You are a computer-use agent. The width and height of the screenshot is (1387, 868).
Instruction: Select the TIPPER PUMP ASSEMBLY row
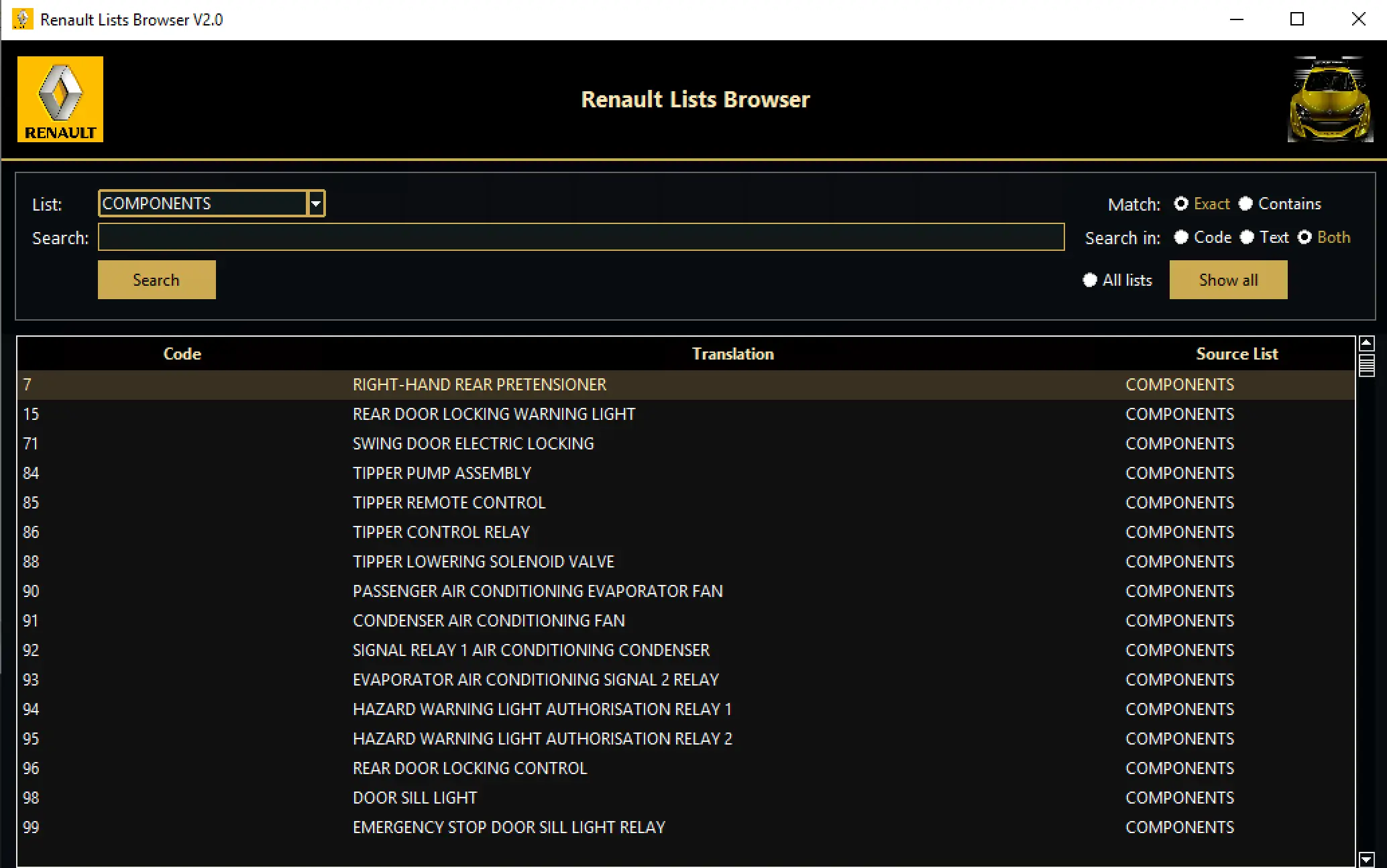tap(441, 473)
